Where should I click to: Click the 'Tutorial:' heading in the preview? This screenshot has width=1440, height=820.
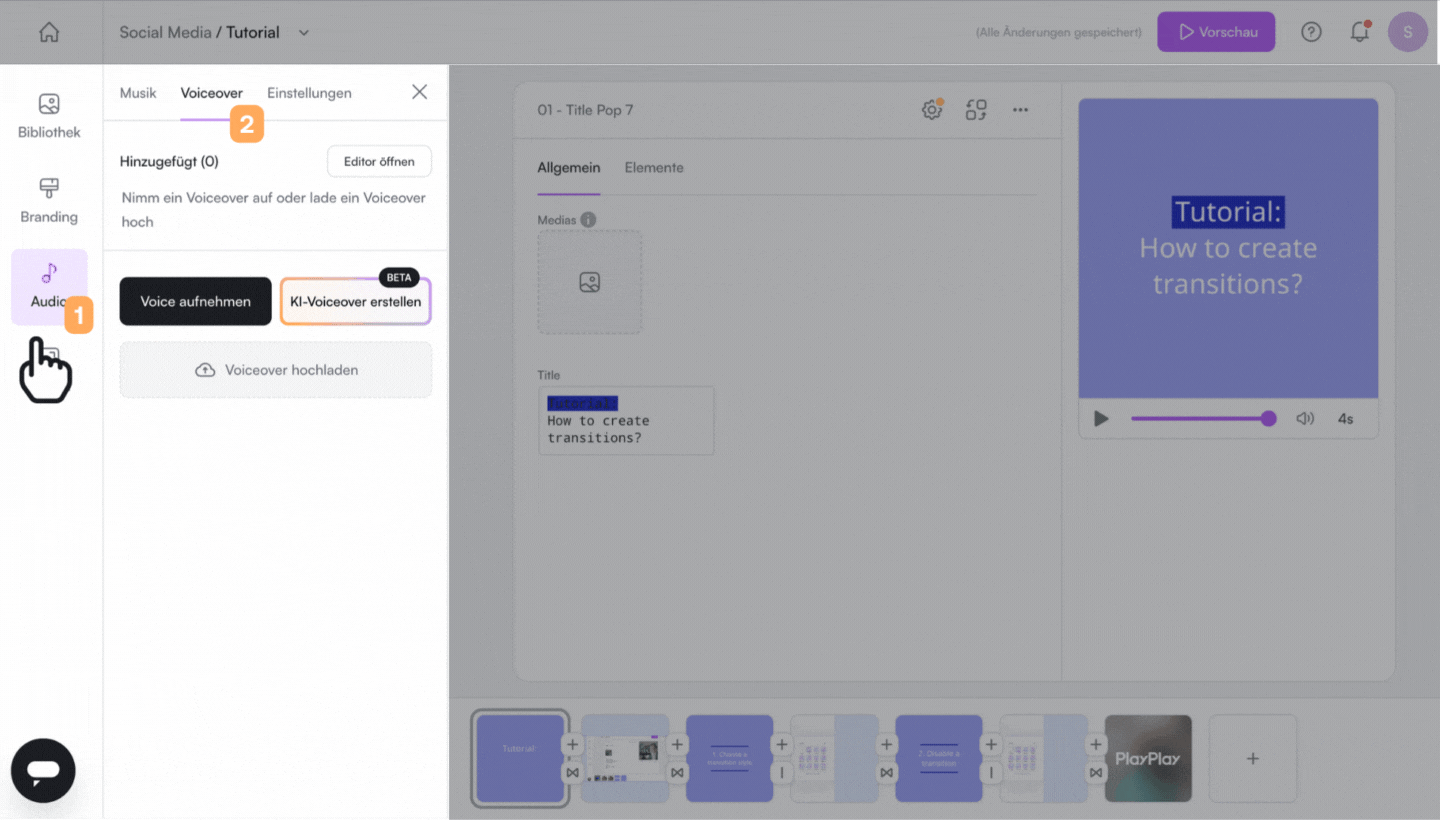(x=1228, y=212)
